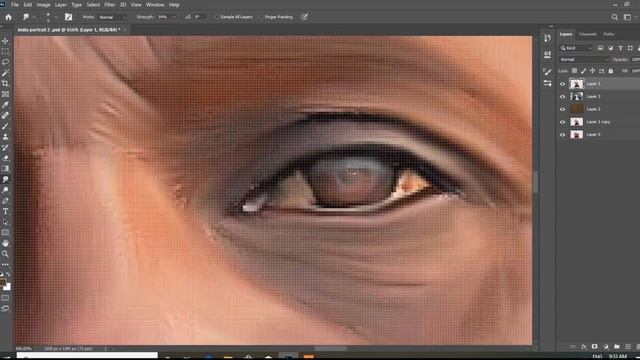Toggle the Brush Settings panel button
This screenshot has height=360, width=640.
[69, 17]
